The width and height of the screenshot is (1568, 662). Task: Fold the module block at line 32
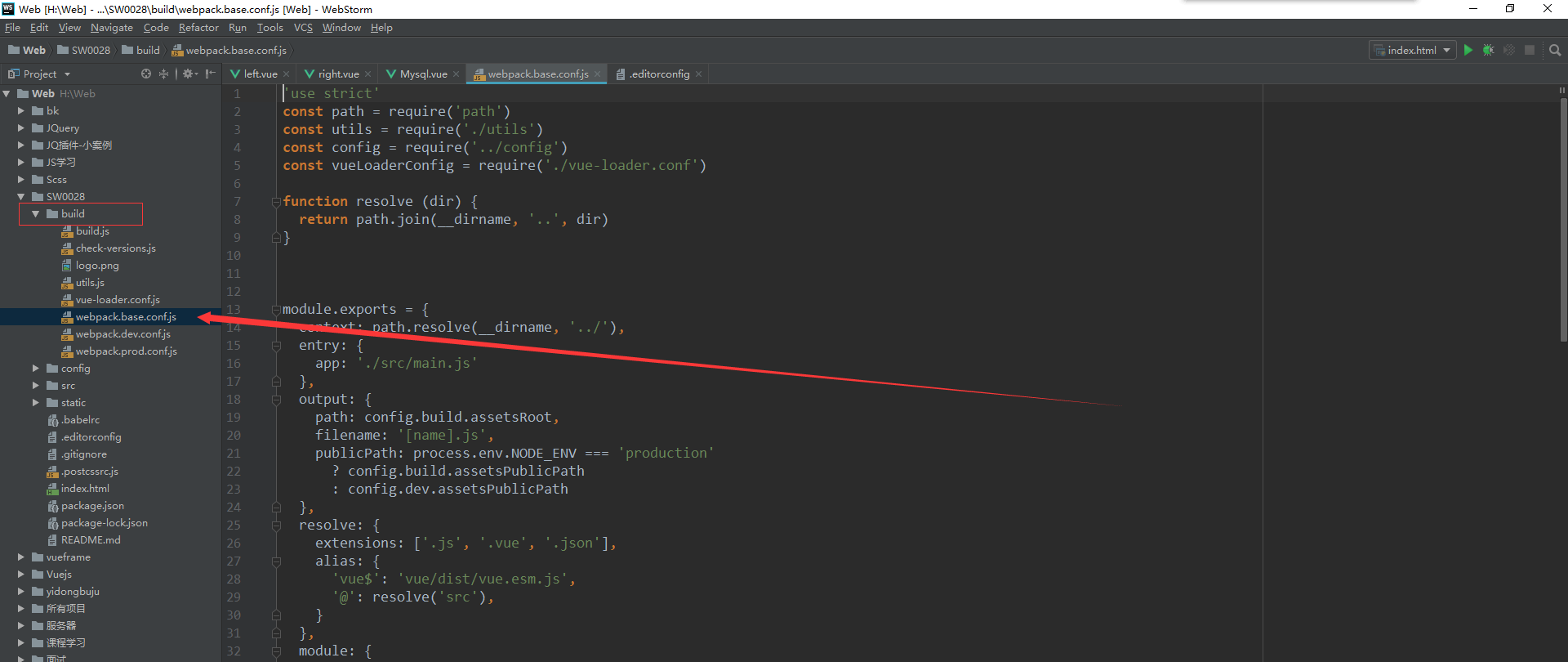point(276,651)
